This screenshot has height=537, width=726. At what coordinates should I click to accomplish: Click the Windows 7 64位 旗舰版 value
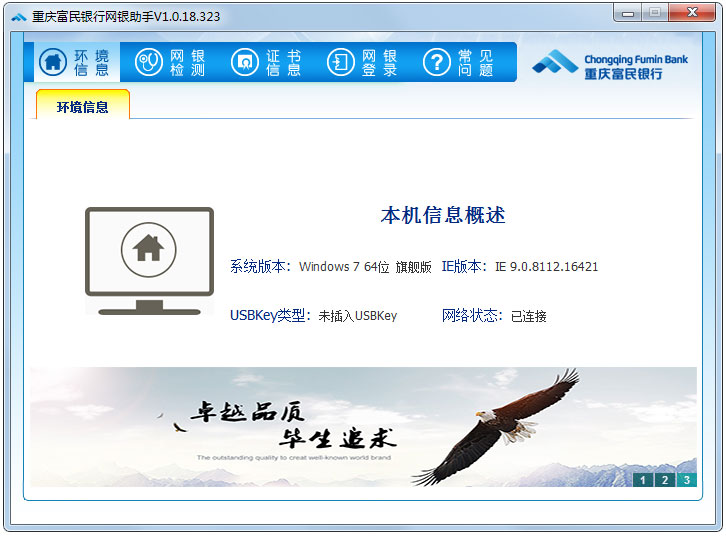click(x=365, y=267)
